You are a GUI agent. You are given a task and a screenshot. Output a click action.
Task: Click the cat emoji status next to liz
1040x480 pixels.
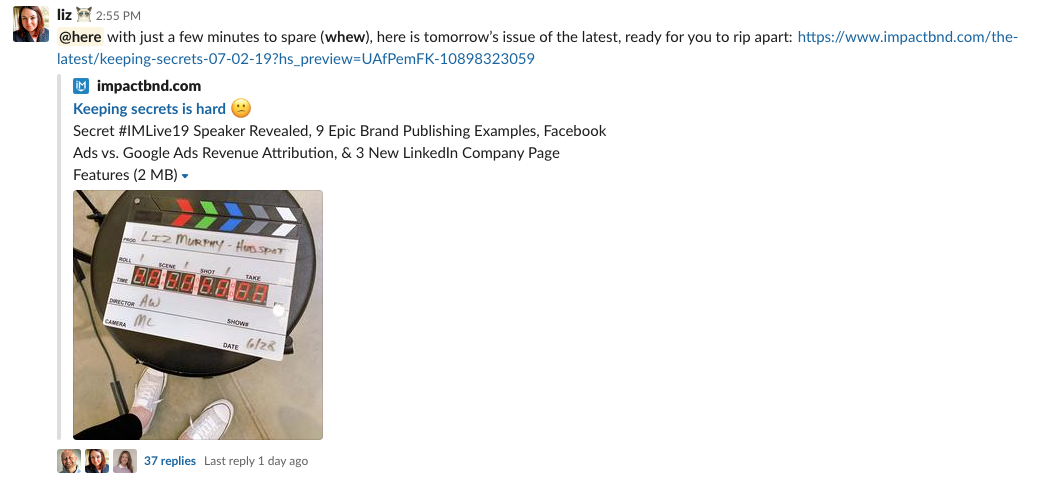coord(84,15)
